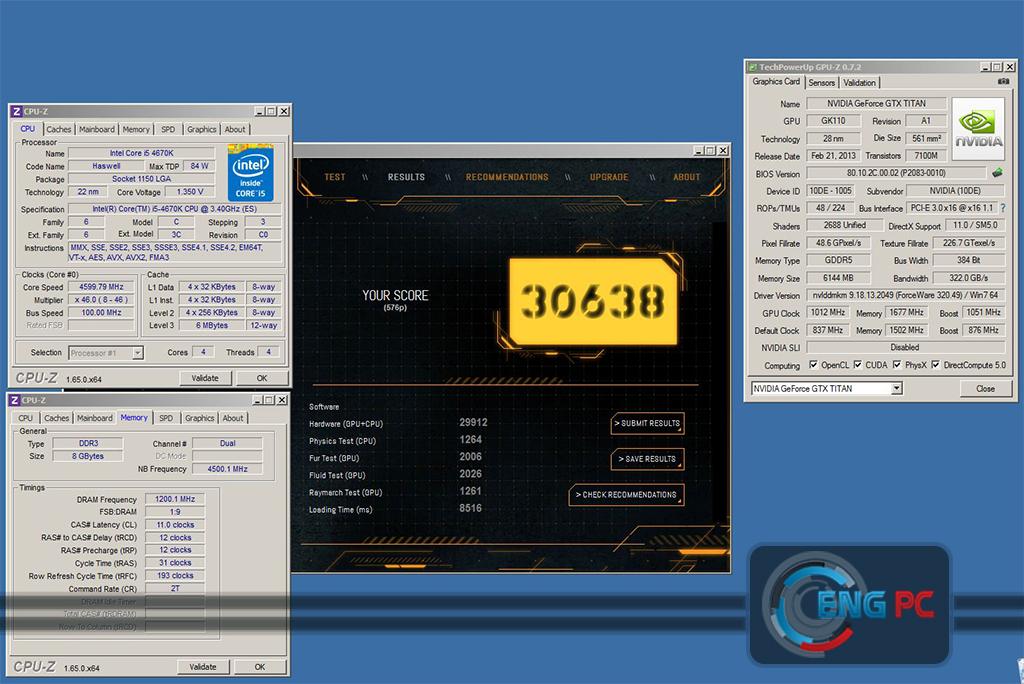The width and height of the screenshot is (1024, 684).
Task: Click CHECK RECOMMENDATIONS button
Action: [626, 495]
